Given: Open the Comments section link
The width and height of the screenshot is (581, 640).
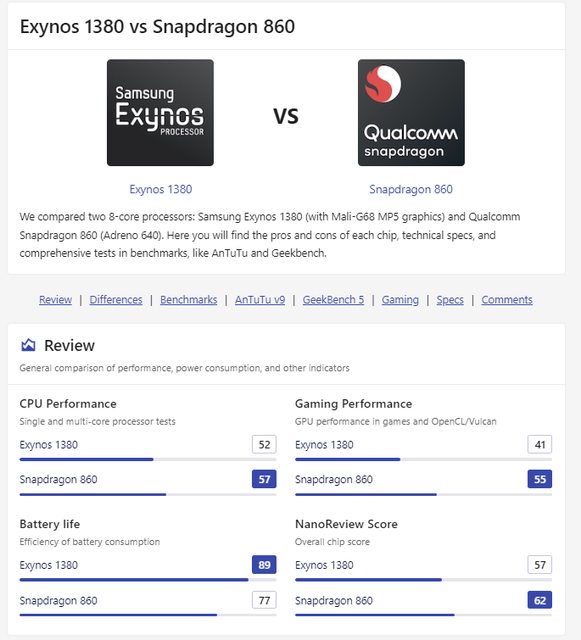Looking at the screenshot, I should click(x=507, y=300).
